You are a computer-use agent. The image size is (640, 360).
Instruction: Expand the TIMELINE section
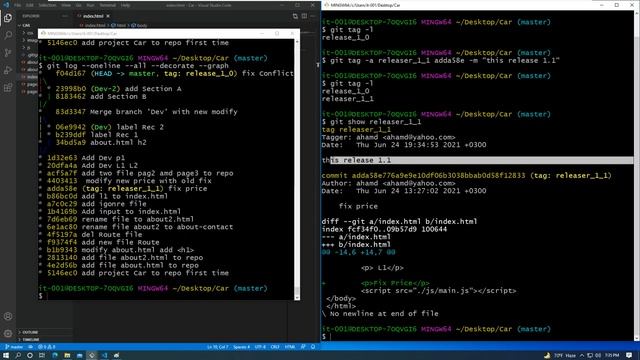(30, 339)
